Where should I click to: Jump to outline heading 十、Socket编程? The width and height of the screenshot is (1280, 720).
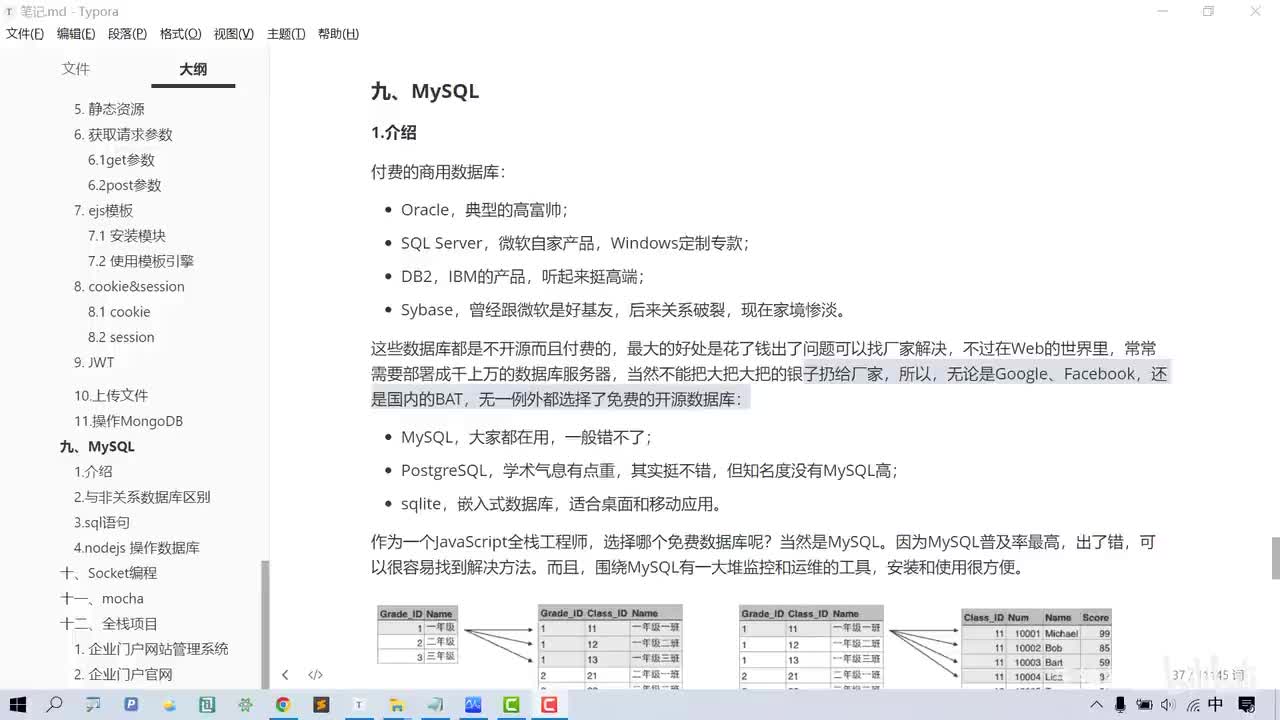(108, 573)
